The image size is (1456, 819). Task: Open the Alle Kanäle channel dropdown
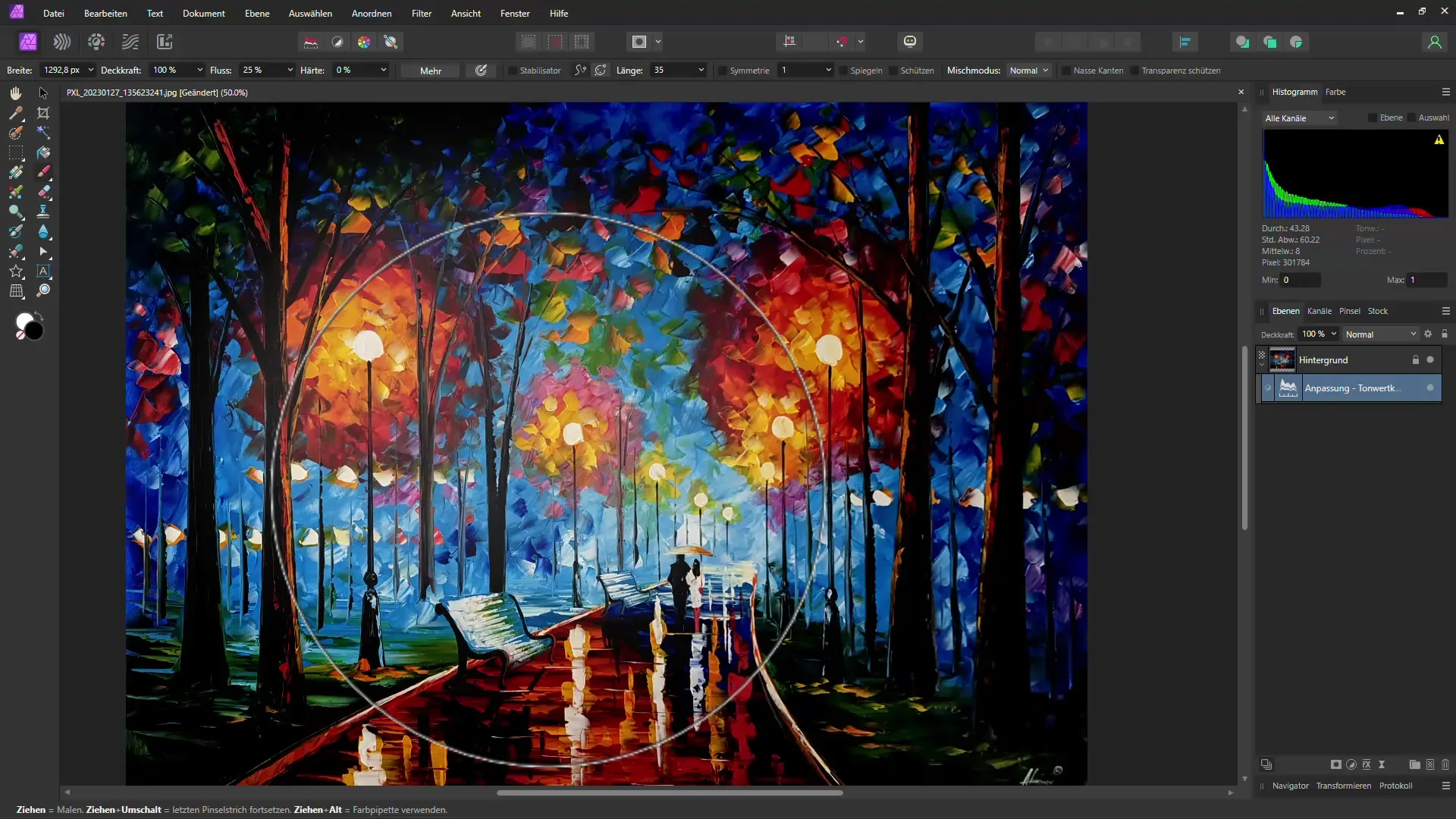[x=1300, y=118]
